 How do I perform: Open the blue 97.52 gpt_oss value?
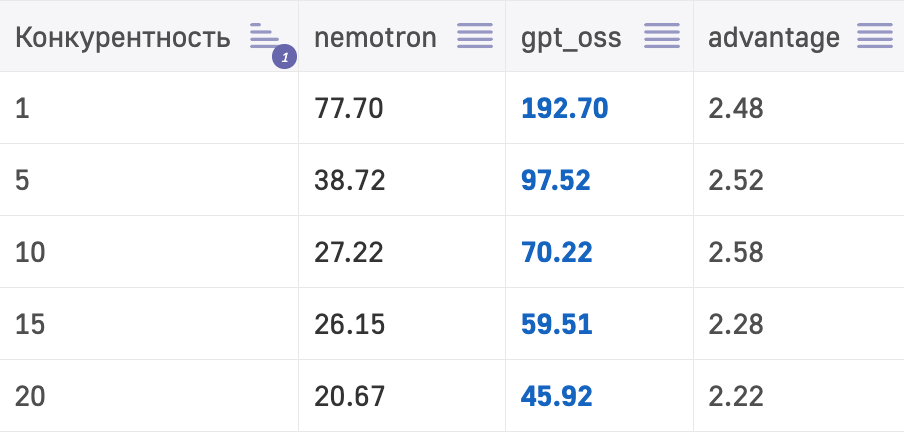556,180
